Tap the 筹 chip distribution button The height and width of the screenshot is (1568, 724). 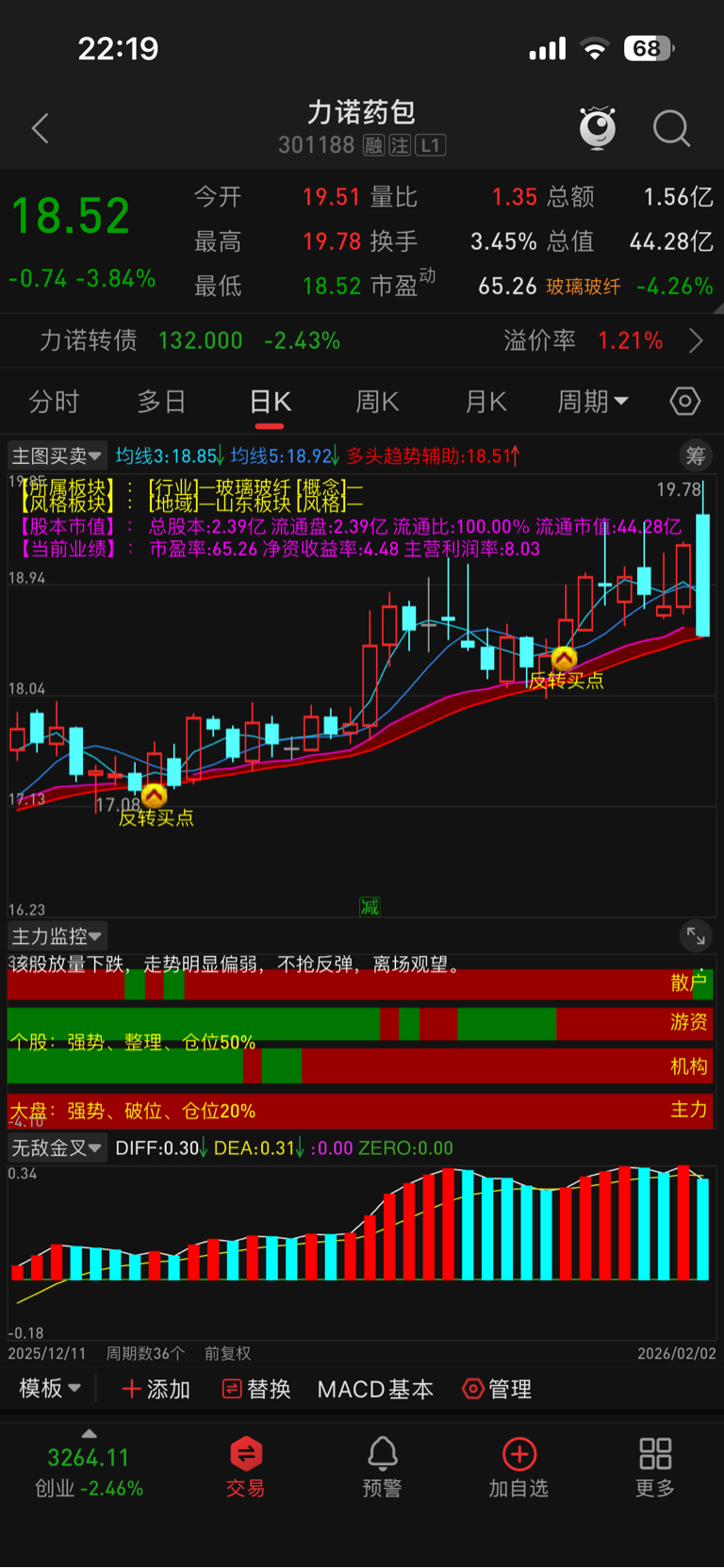tap(695, 456)
